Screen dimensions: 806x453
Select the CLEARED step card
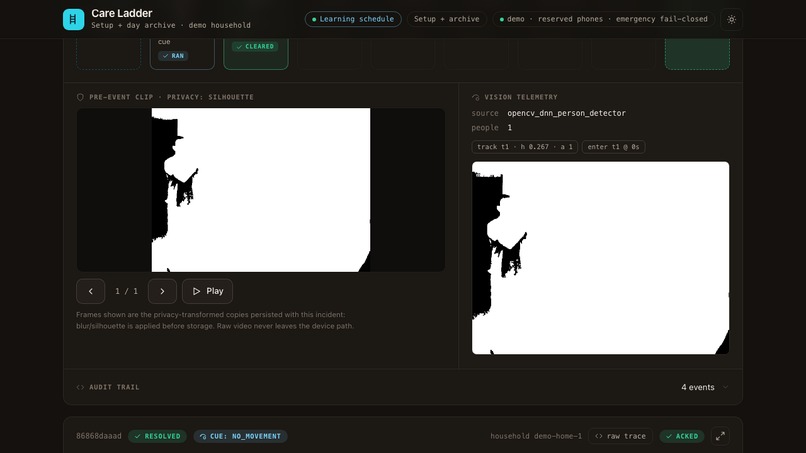255,53
